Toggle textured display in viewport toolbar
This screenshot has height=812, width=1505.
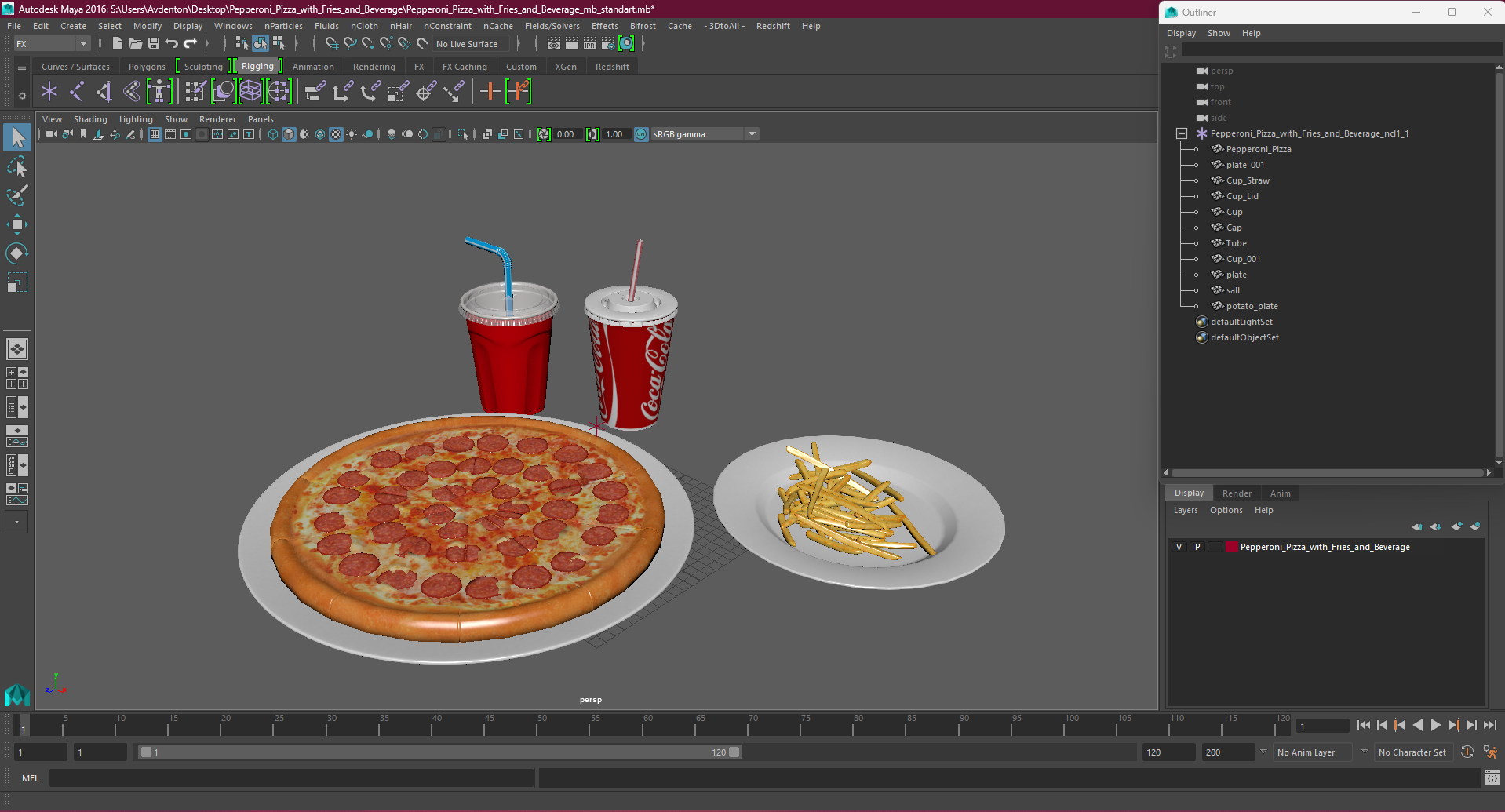point(336,134)
